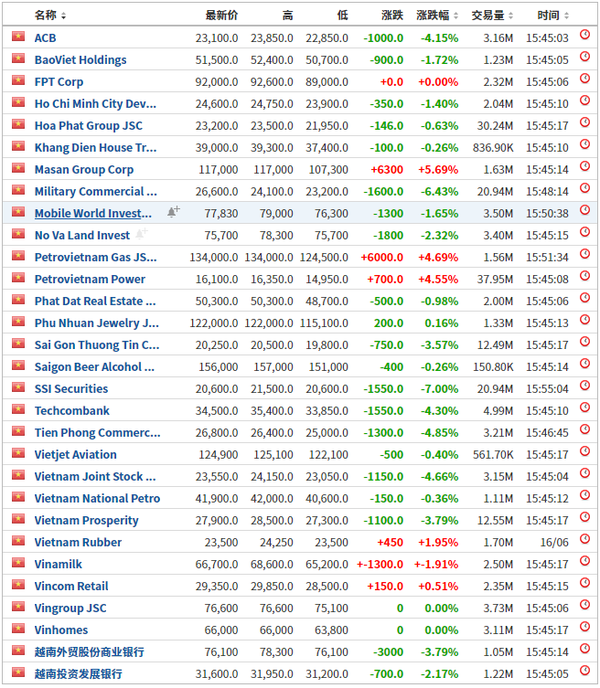Open the Military Commercial ... link
The height and width of the screenshot is (688, 600).
[96, 191]
